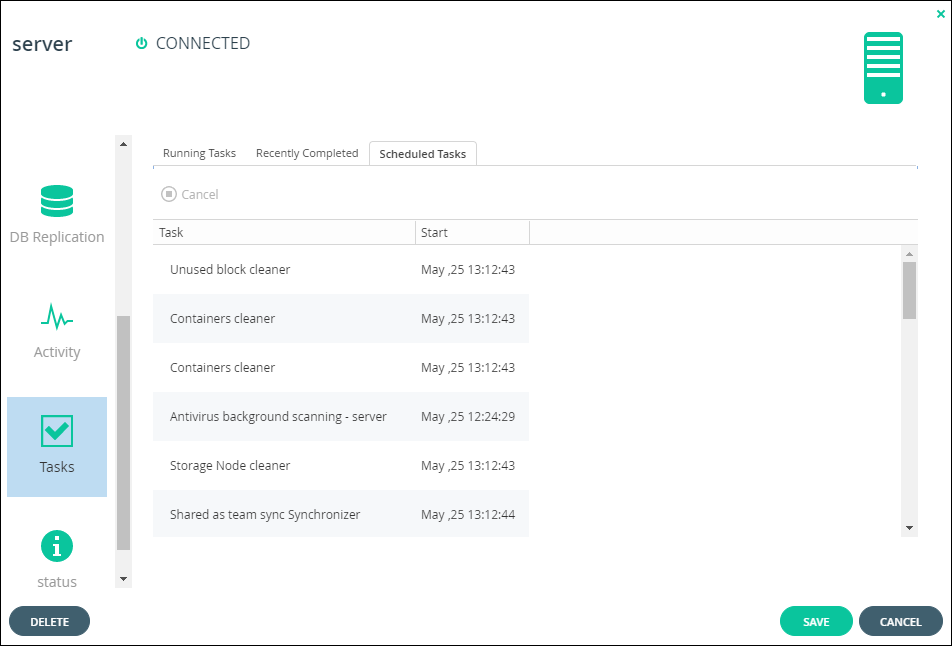The width and height of the screenshot is (952, 646).
Task: Click the sidebar scroll down arrow
Action: [123, 579]
